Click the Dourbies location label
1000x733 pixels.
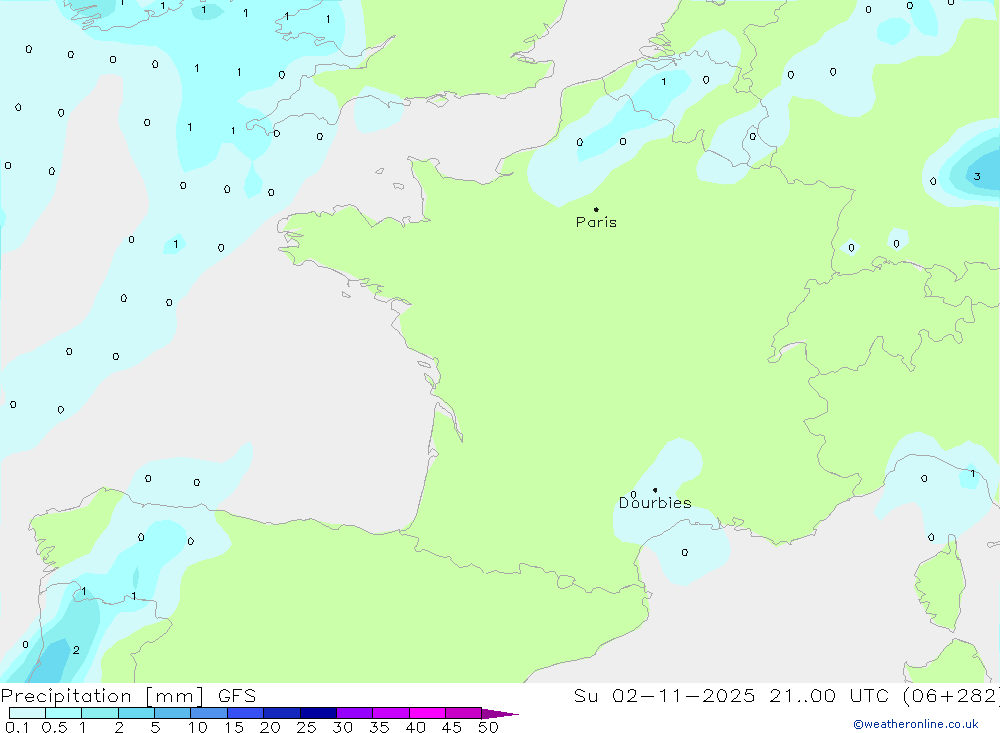pyautogui.click(x=655, y=503)
